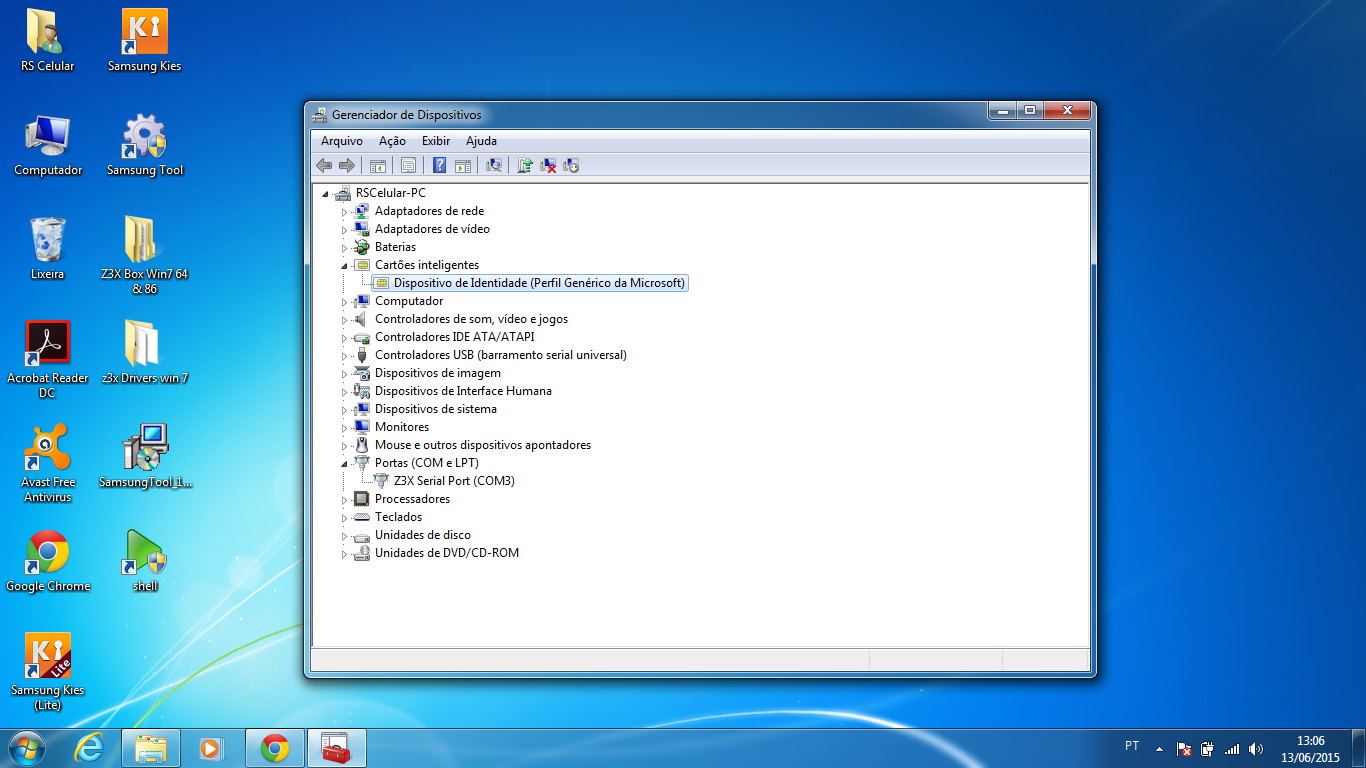Click the Back arrow in Device Manager toolbar

point(324,165)
